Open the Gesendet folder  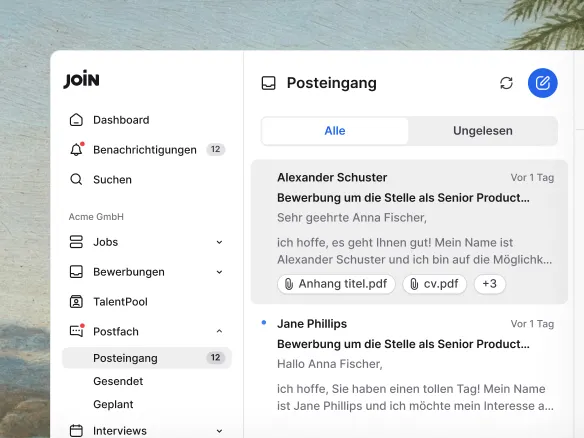point(118,381)
